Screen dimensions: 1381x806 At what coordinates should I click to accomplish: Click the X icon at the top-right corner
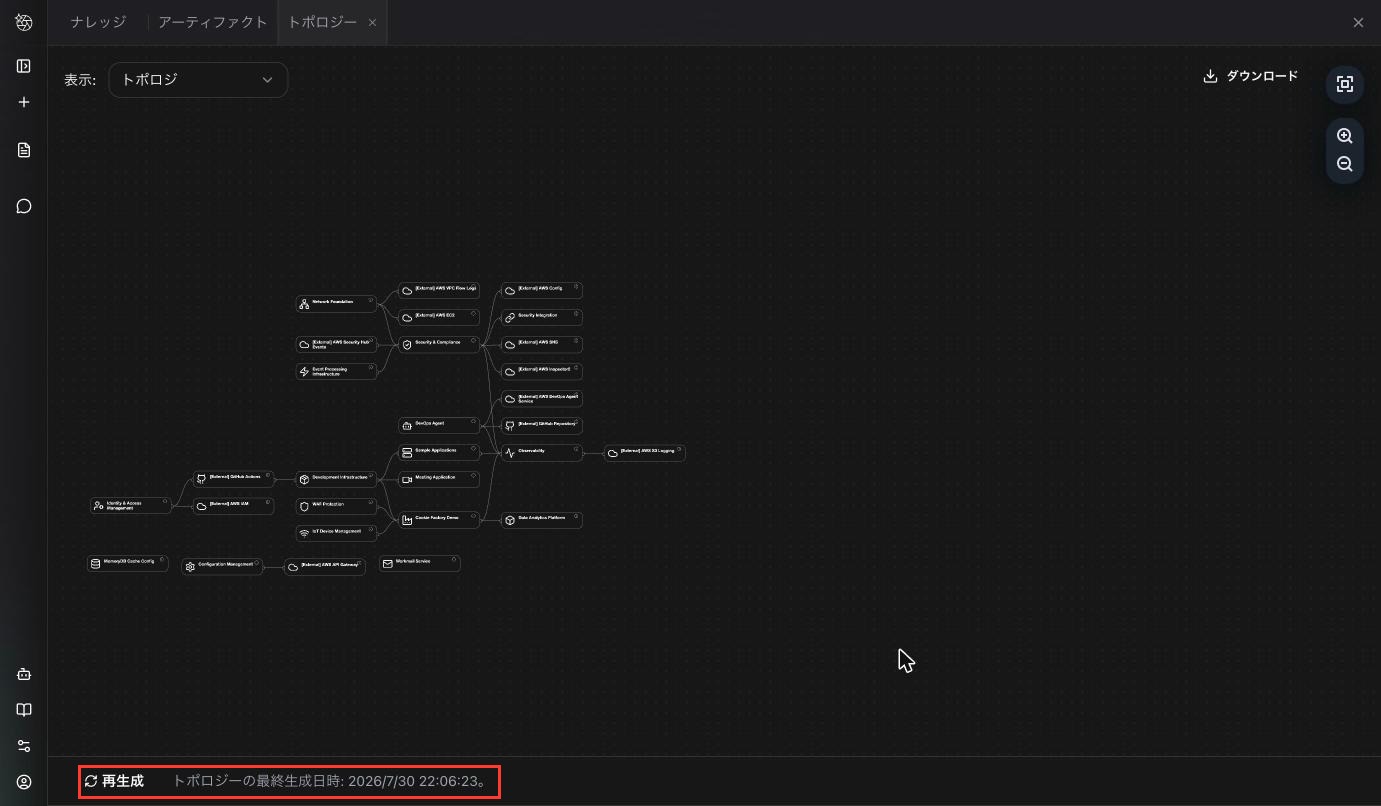tap(1358, 22)
